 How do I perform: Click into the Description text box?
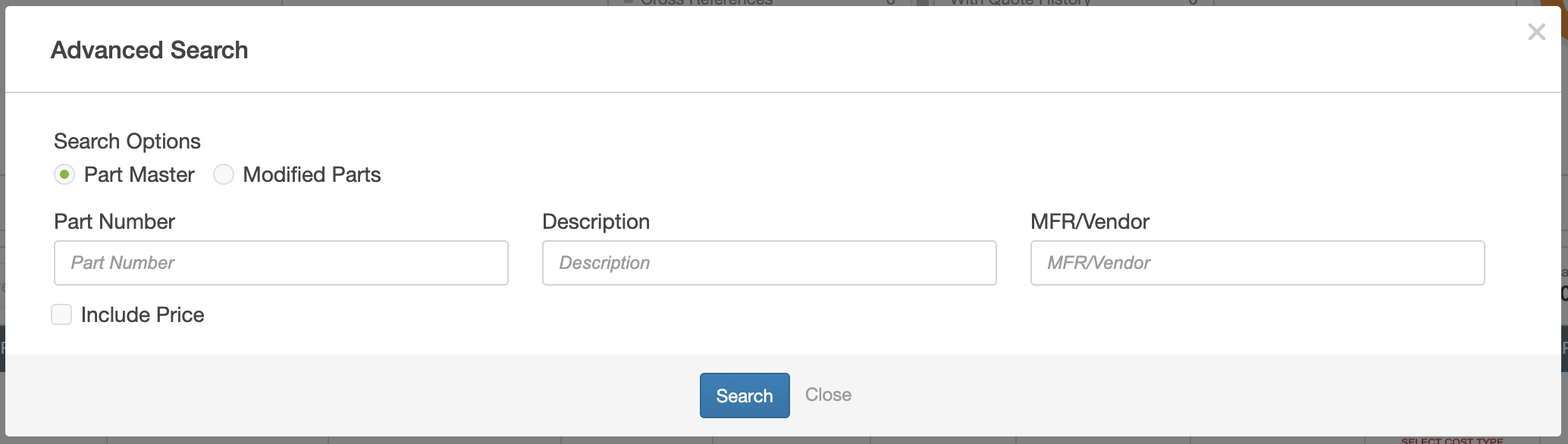769,263
